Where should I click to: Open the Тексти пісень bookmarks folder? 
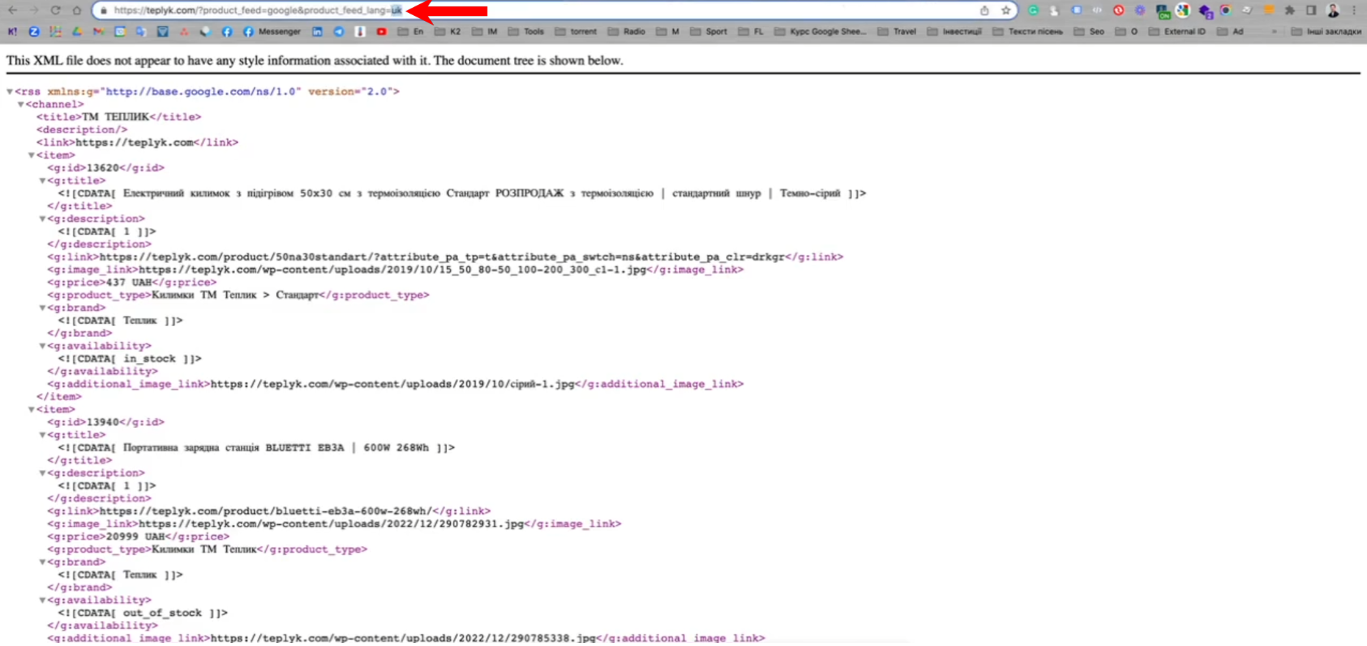(1028, 32)
